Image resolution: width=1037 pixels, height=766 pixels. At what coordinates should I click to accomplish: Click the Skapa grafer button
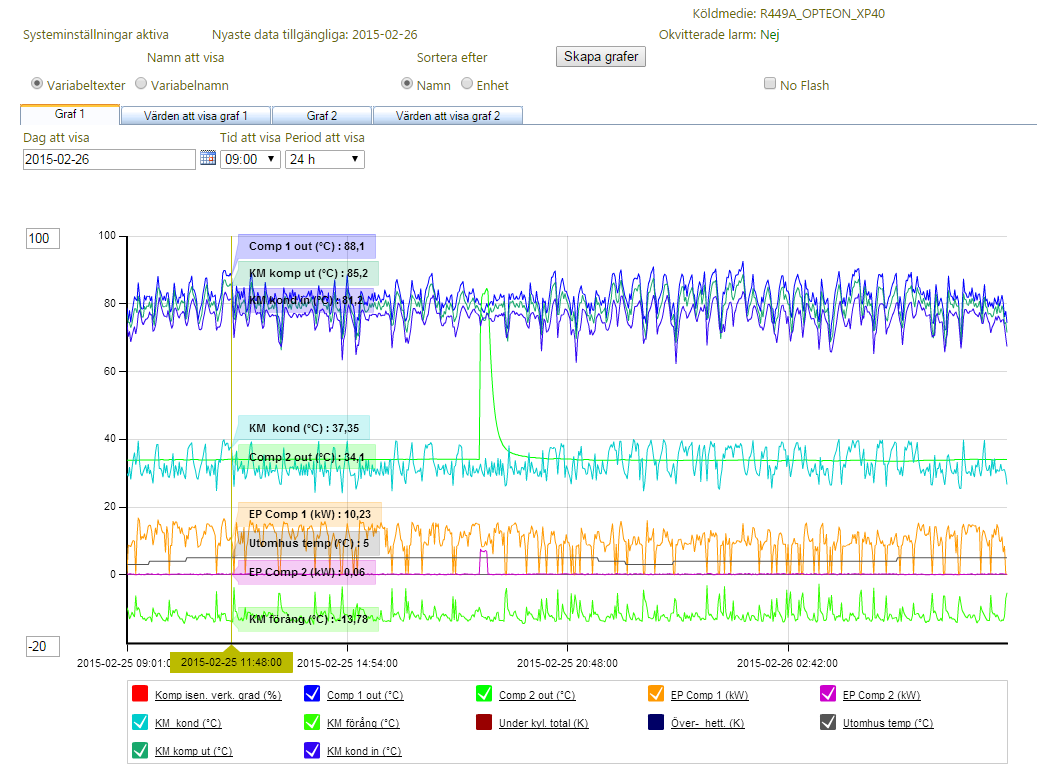point(601,57)
